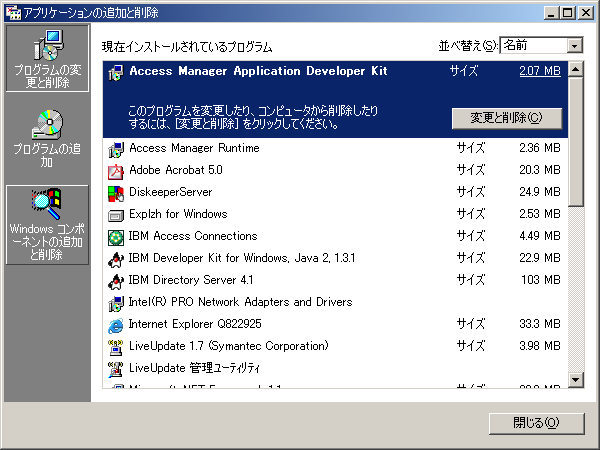Click the Access Manager Runtime icon
600x450 pixels.
pyautogui.click(x=115, y=148)
